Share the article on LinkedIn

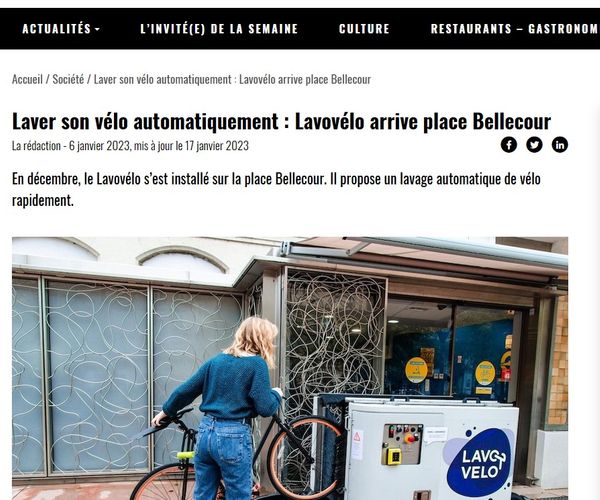point(559,145)
